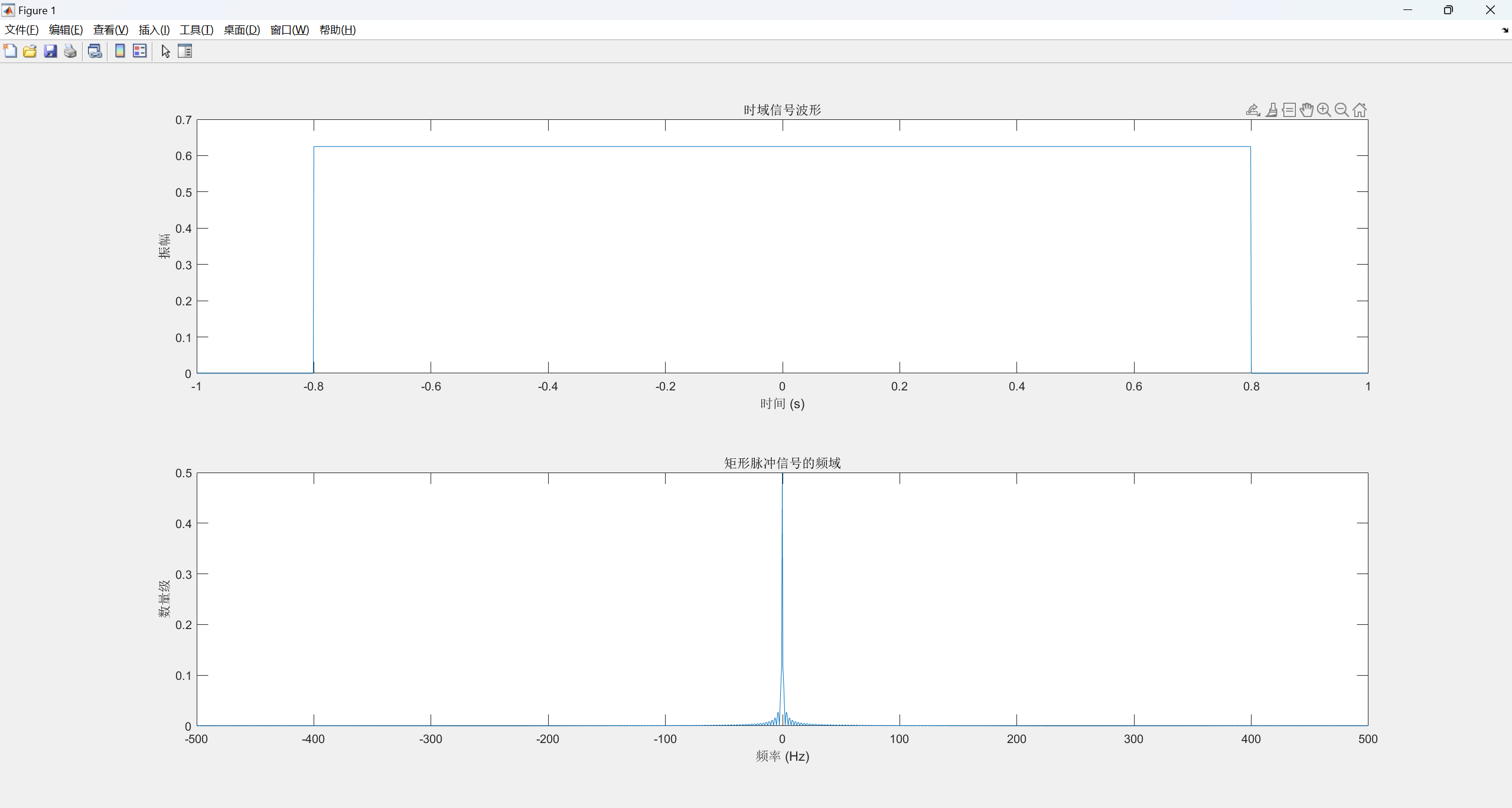Click the Zoom In magnifier on axes
Viewport: 1512px width, 808px height.
click(1324, 110)
